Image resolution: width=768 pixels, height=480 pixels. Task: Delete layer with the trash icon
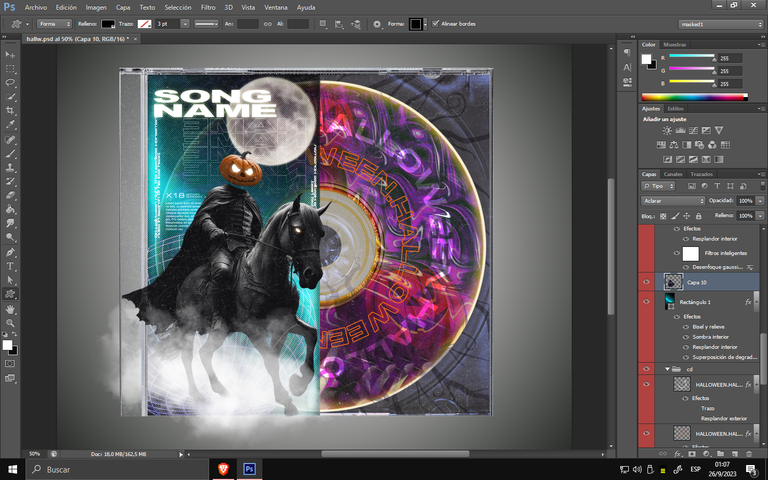click(748, 454)
